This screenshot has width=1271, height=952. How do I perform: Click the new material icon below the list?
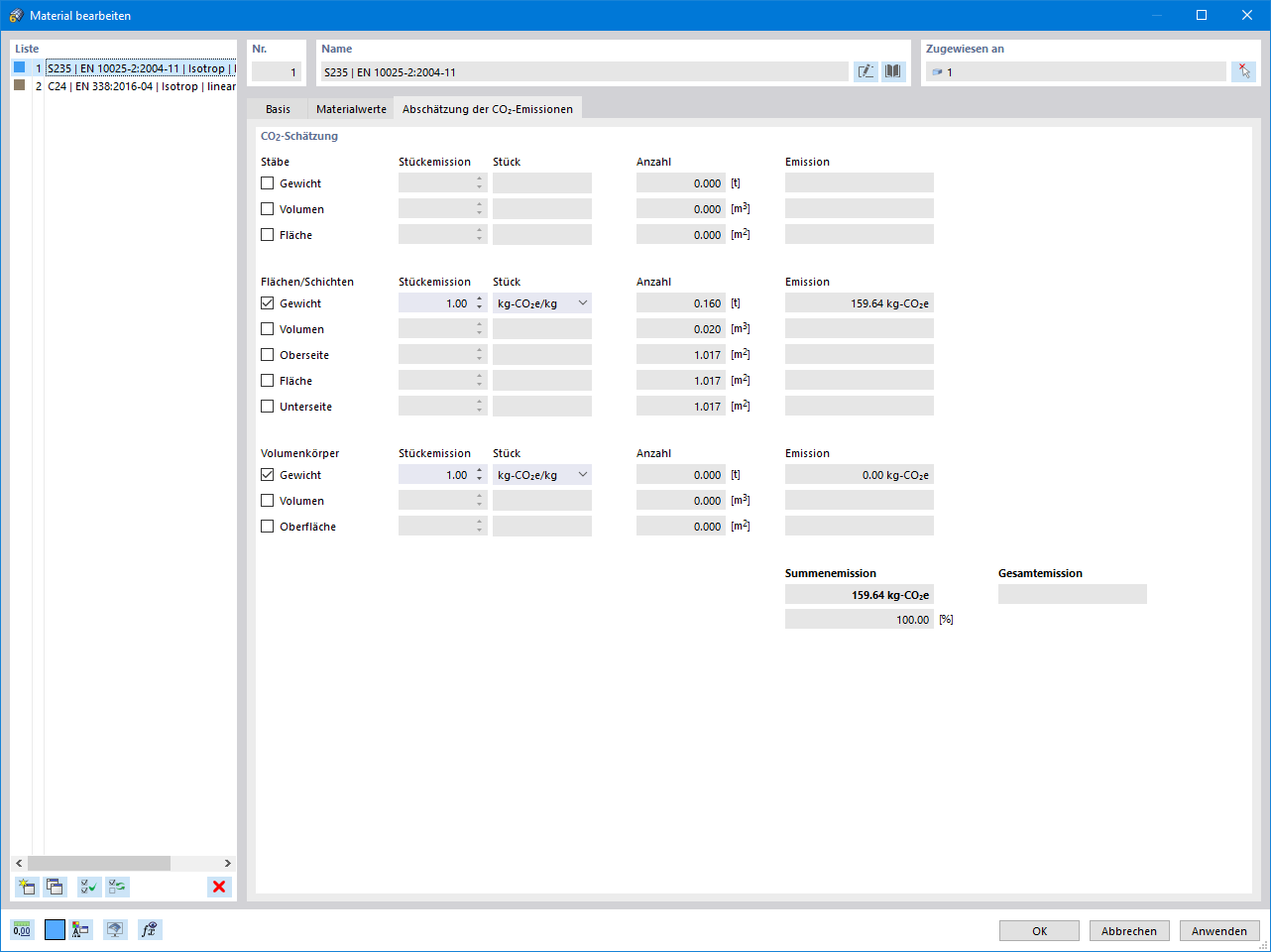tap(27, 887)
